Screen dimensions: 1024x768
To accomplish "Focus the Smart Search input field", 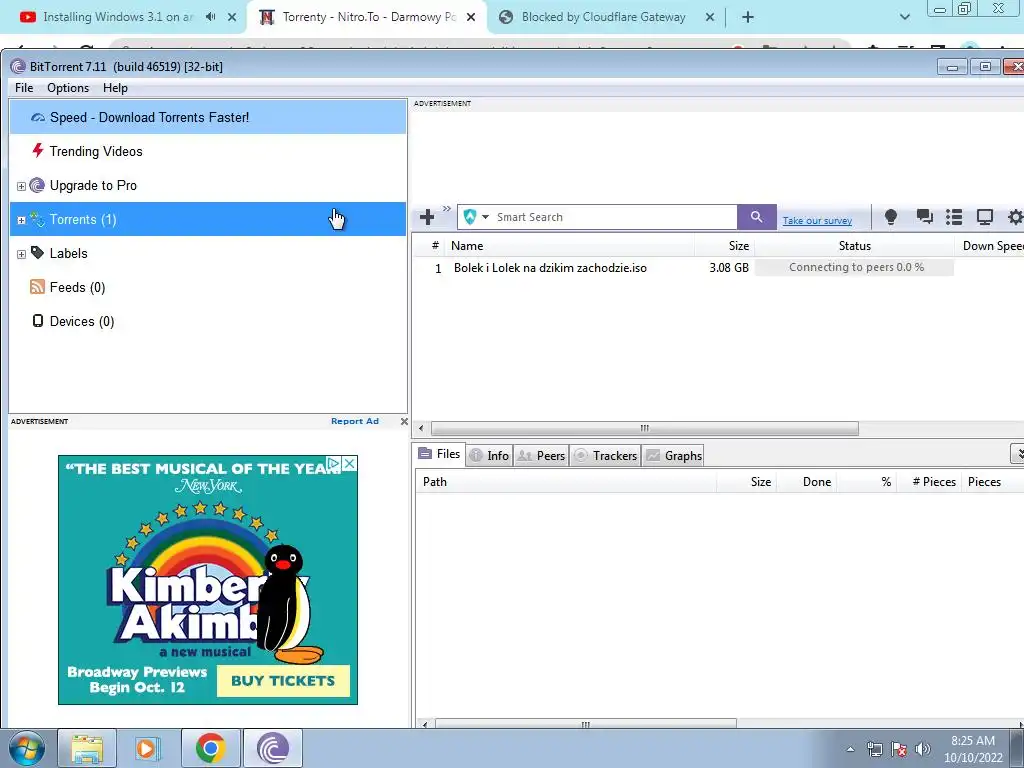I will coord(614,217).
